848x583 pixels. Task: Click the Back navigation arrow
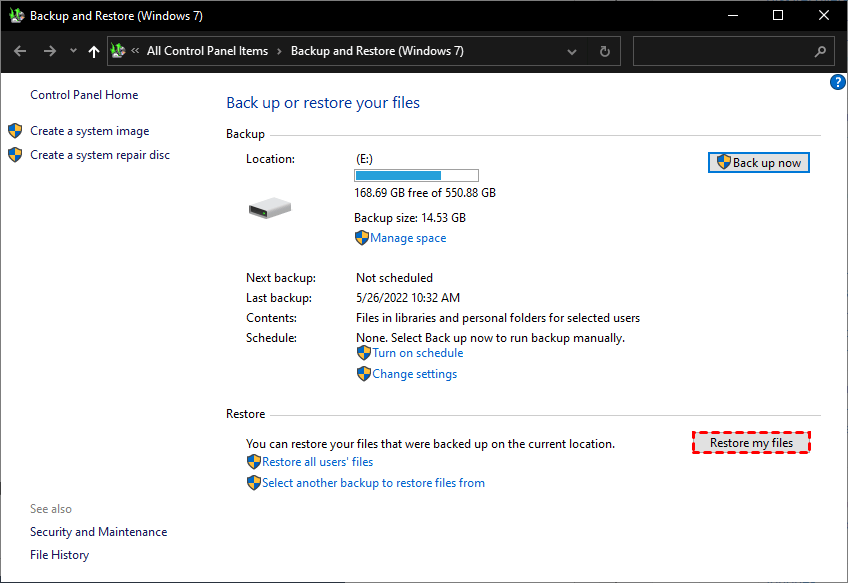[20, 51]
